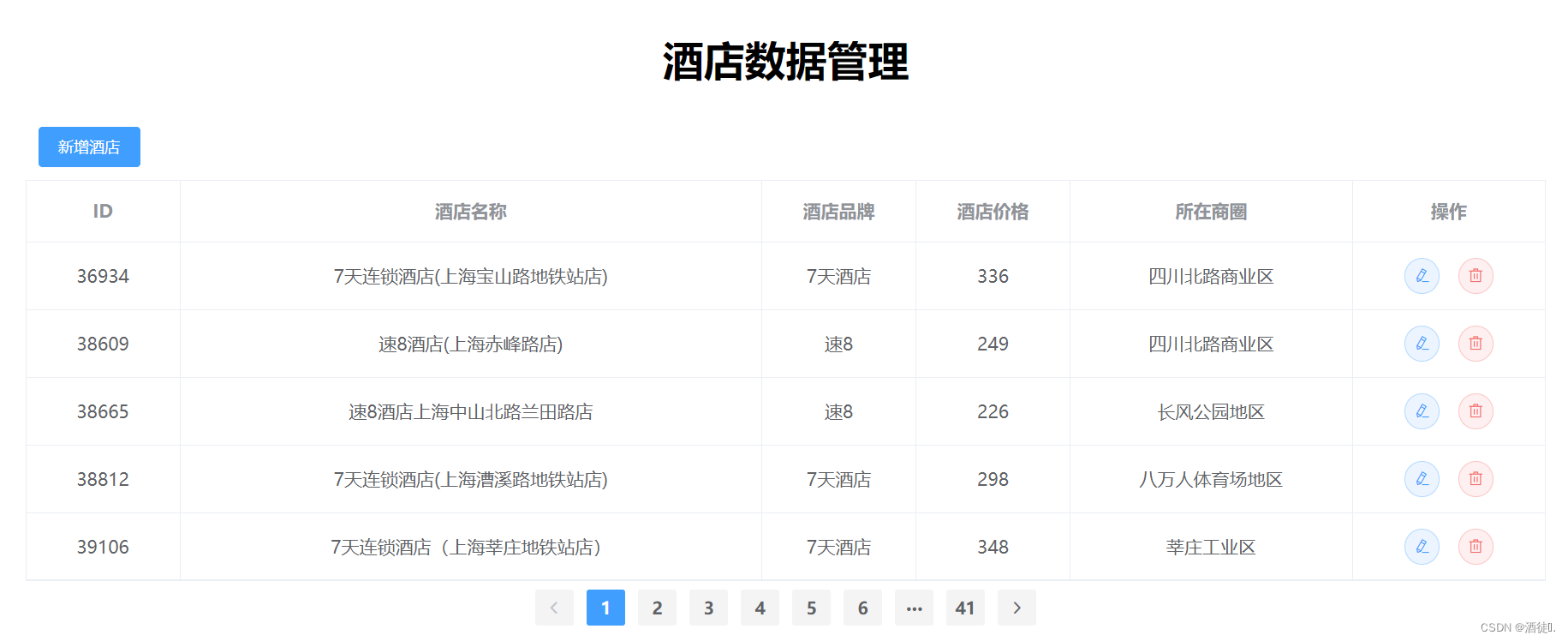Edit the hotel row with ID 38609
Image resolution: width=1568 pixels, height=641 pixels.
point(1422,344)
